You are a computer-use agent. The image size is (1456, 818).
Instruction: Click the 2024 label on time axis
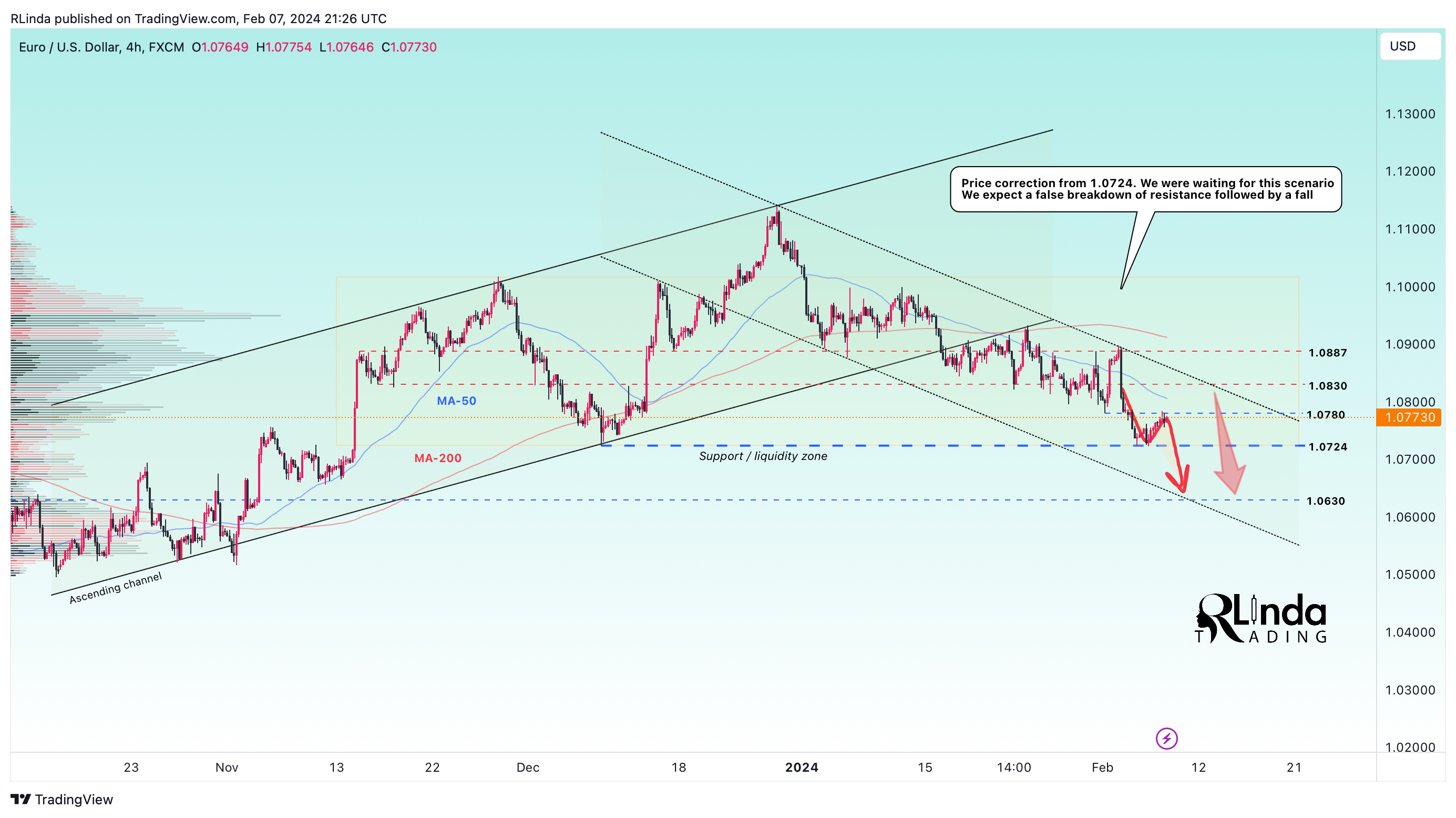(802, 767)
